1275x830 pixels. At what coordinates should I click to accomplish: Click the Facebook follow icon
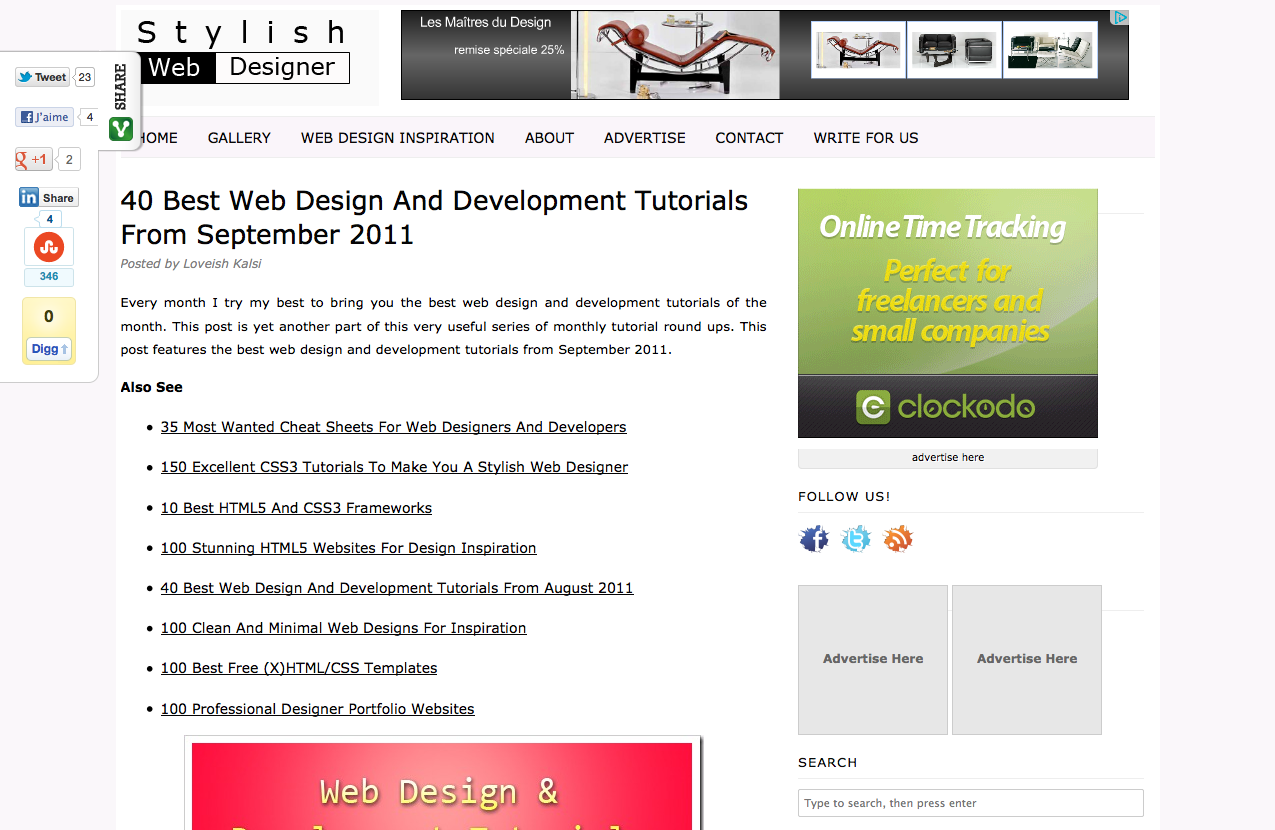point(814,540)
